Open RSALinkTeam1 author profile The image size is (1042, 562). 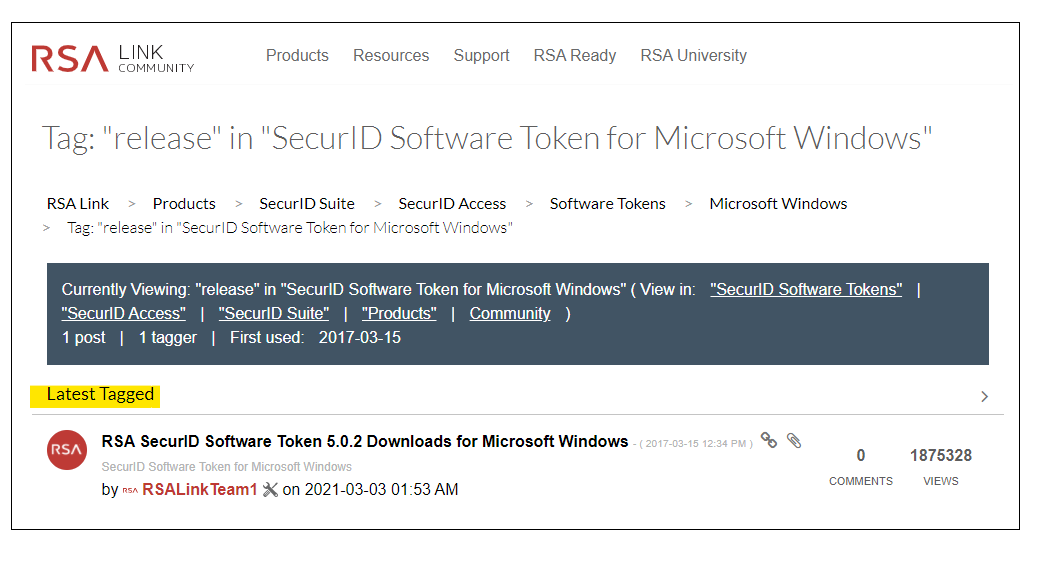click(x=199, y=490)
